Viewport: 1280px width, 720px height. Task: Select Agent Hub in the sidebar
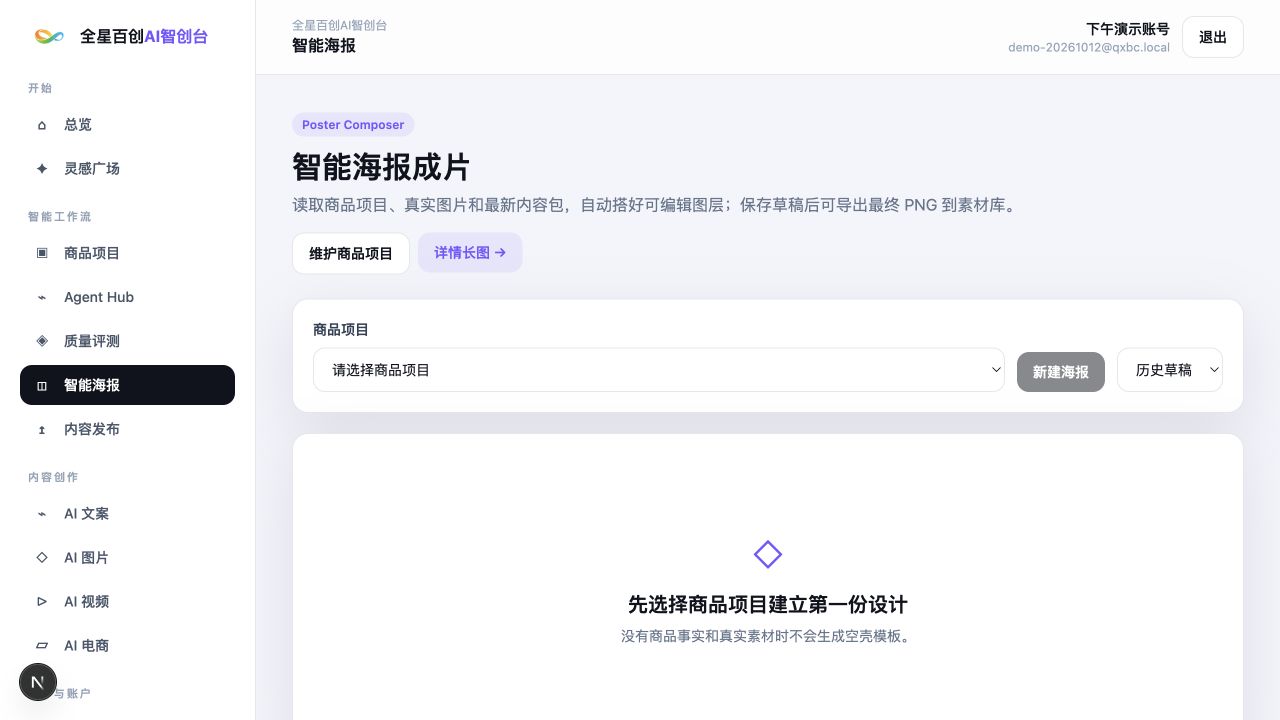128,297
